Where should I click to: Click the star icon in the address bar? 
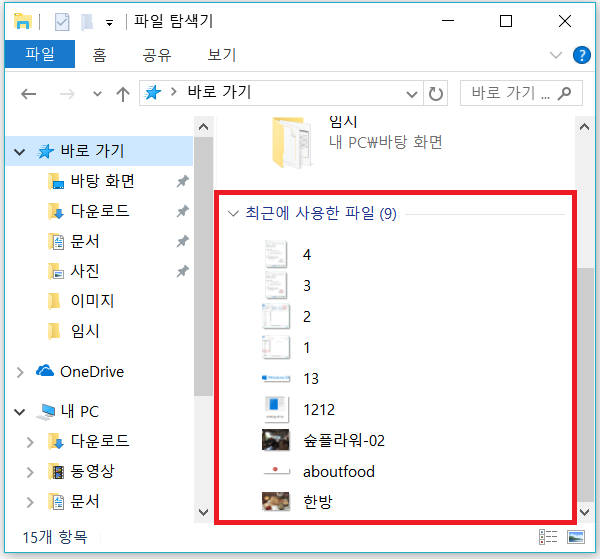[x=152, y=93]
